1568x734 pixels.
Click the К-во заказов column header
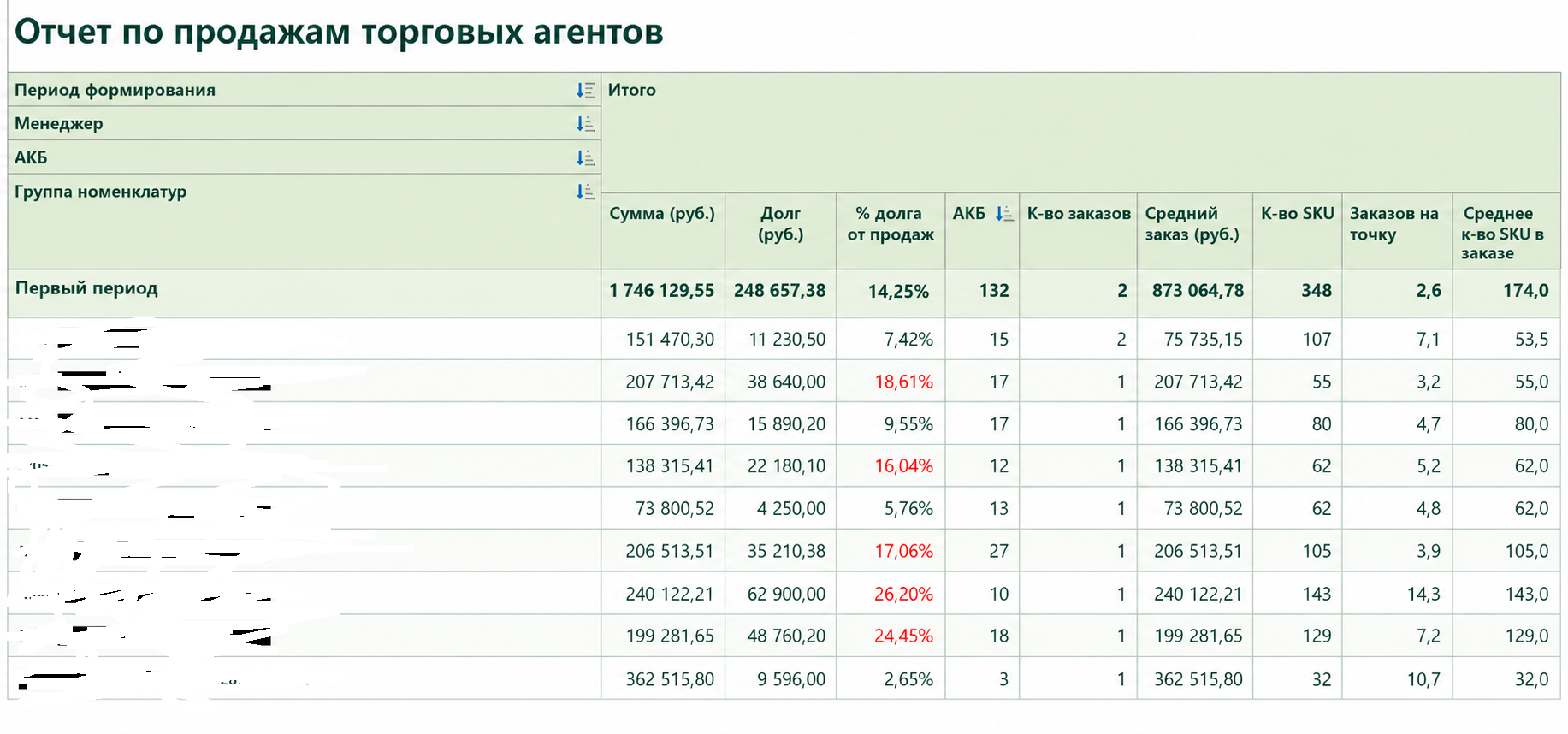point(1079,214)
